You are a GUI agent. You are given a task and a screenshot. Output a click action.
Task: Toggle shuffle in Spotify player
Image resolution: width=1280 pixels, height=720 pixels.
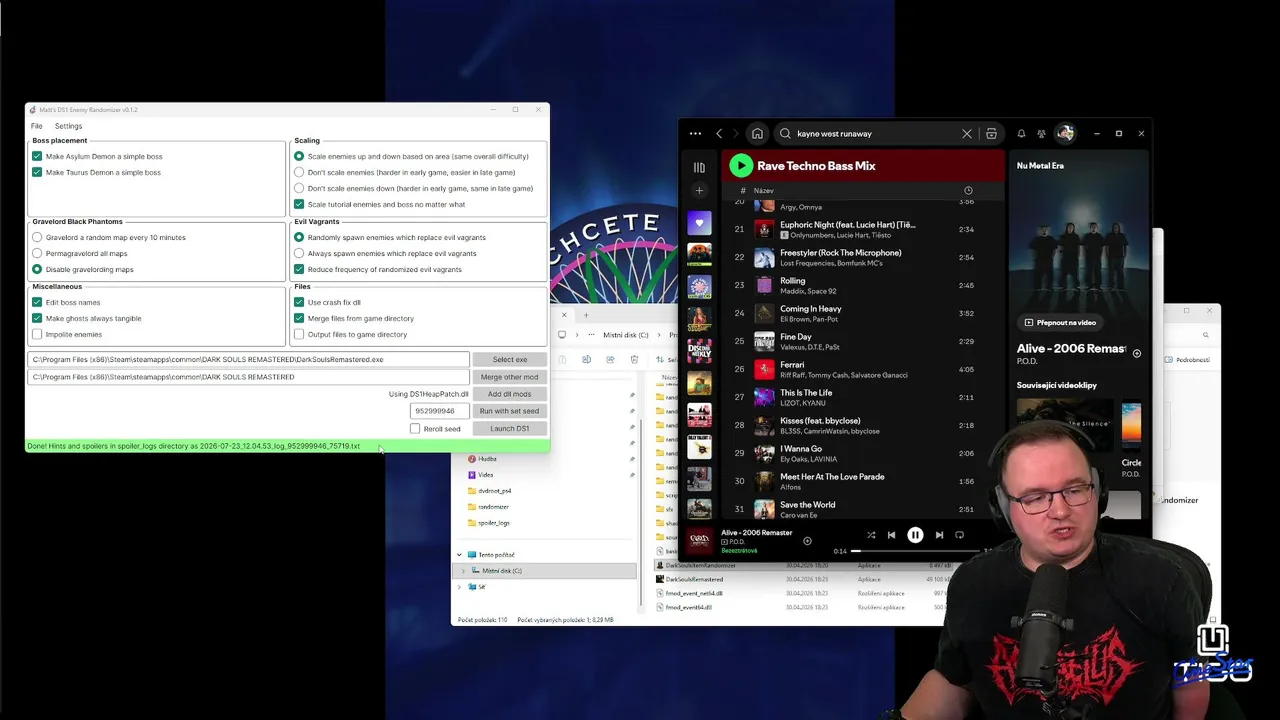(x=871, y=535)
